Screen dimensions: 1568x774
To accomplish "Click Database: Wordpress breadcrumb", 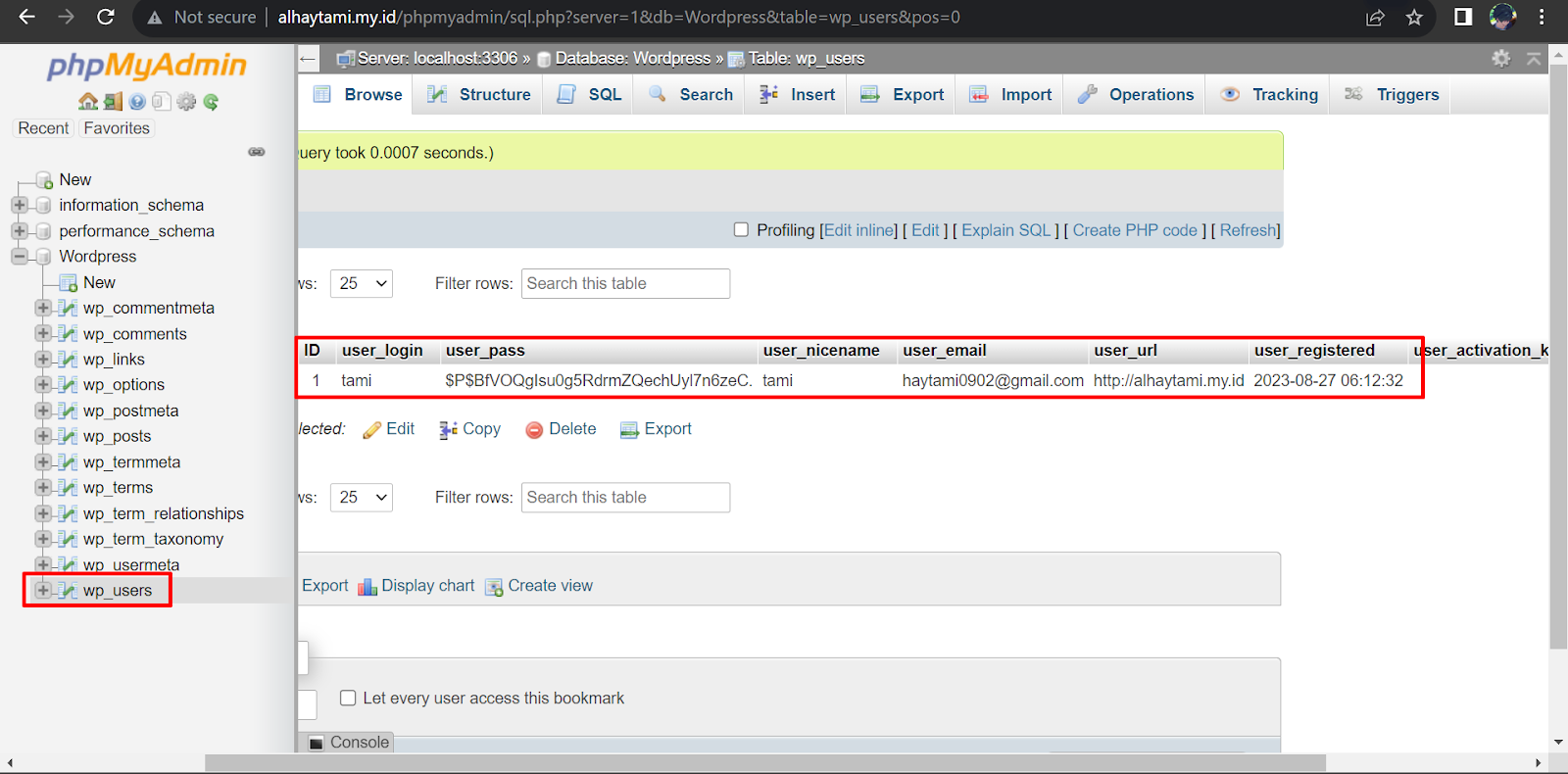I will pyautogui.click(x=632, y=59).
